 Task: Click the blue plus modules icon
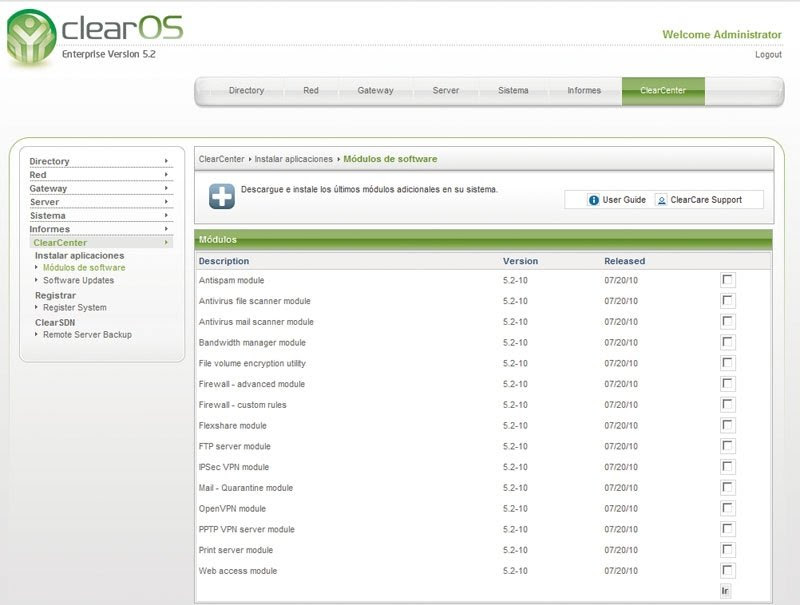[221, 196]
